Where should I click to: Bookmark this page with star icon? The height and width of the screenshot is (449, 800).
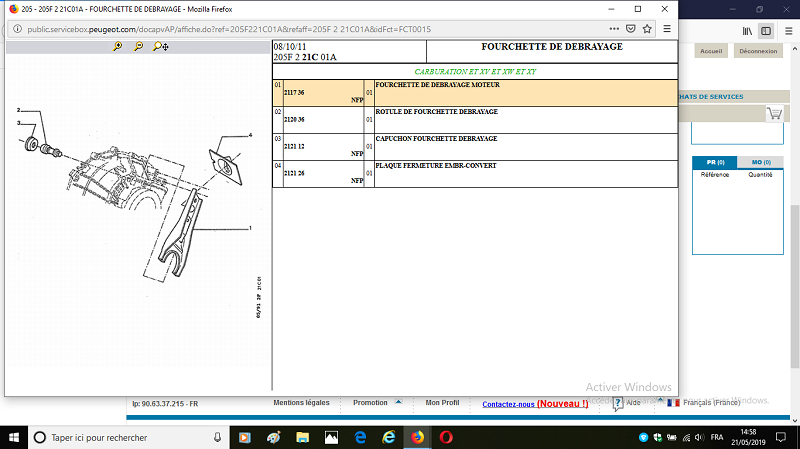click(x=647, y=29)
